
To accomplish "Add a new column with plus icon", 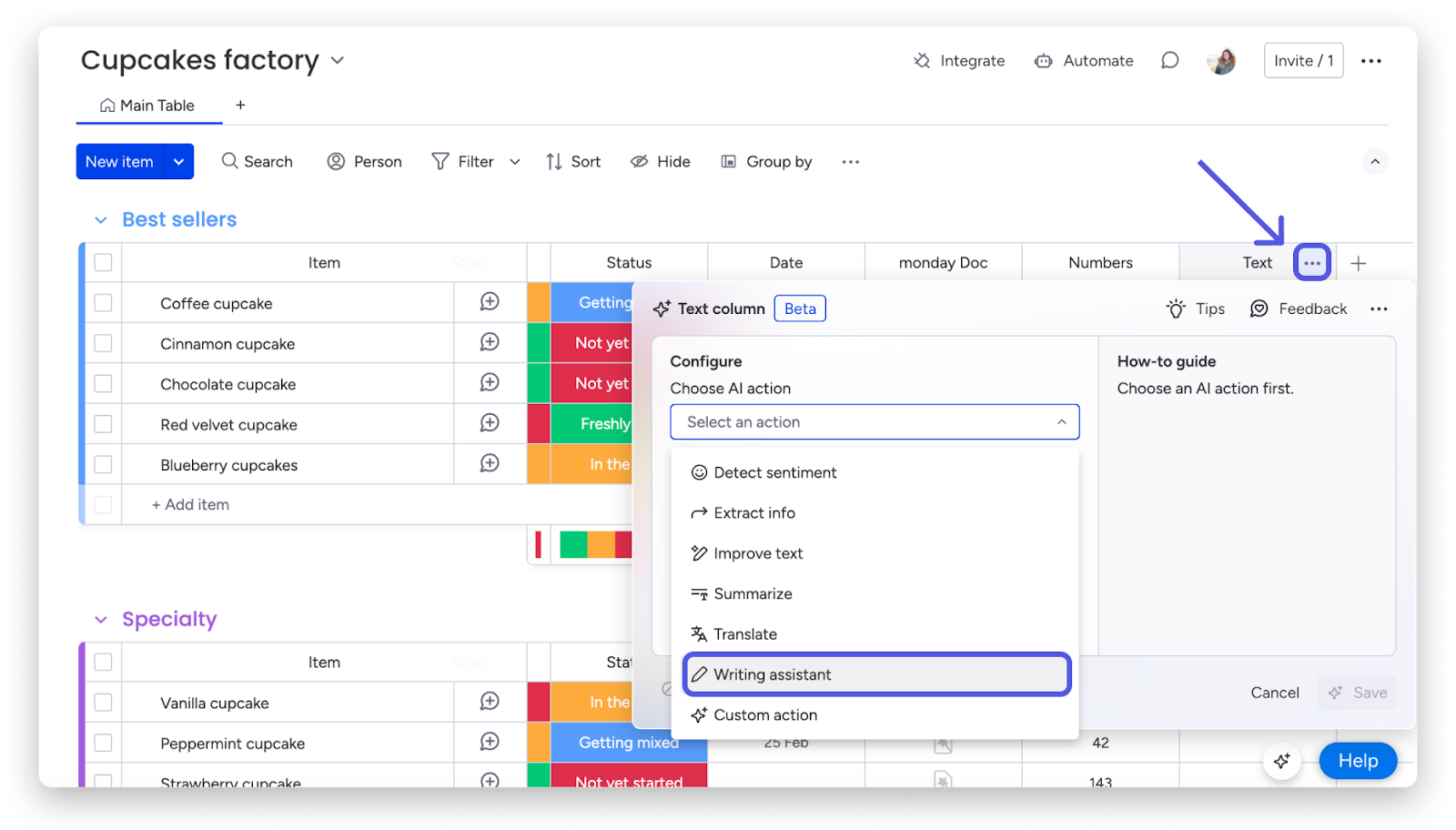I will (x=1358, y=263).
